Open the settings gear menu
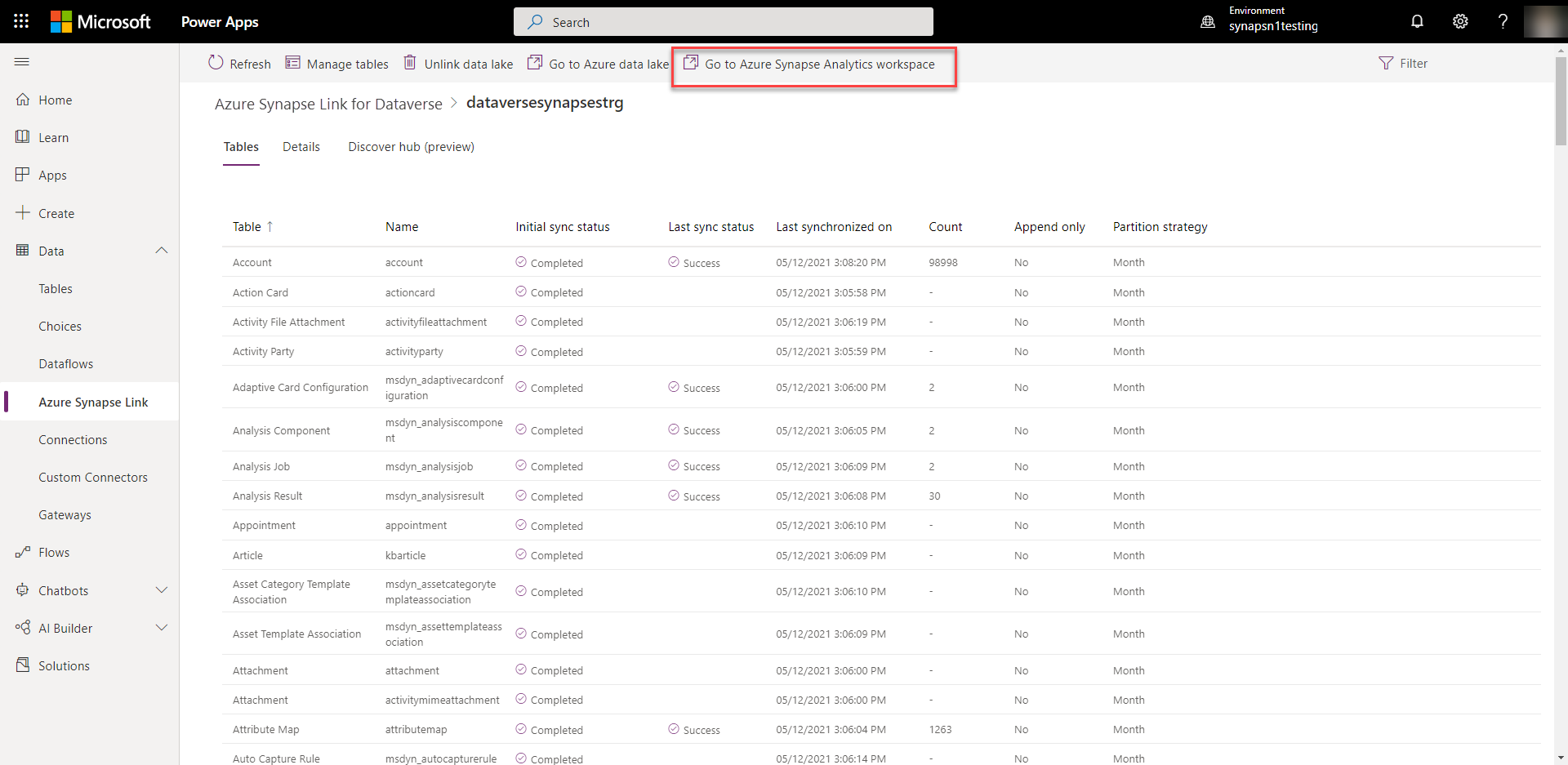Screen dimensions: 1568x765 pos(1460,21)
